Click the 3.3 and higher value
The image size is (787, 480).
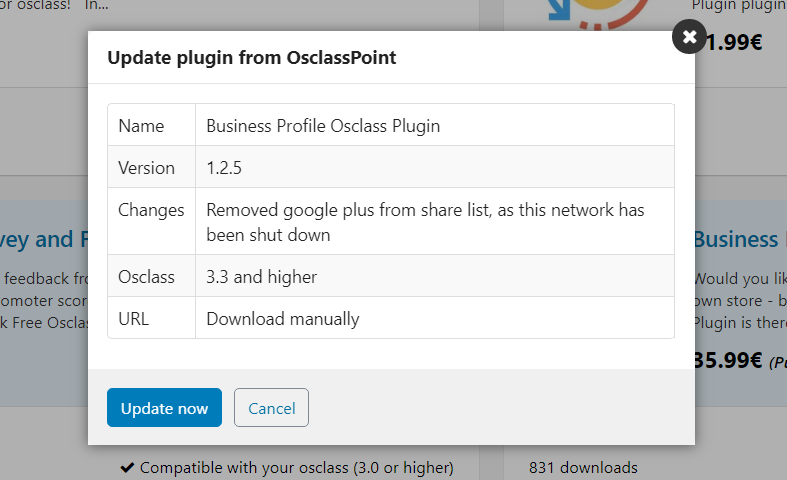point(261,277)
